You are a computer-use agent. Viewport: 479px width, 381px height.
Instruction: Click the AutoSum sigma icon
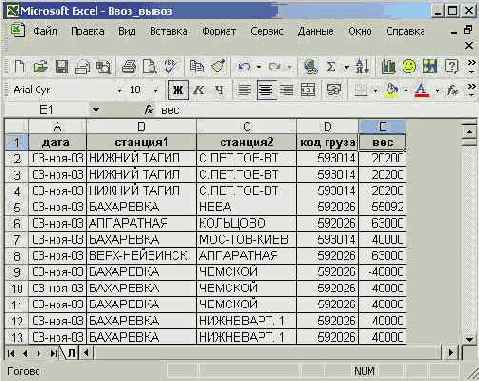click(331, 67)
